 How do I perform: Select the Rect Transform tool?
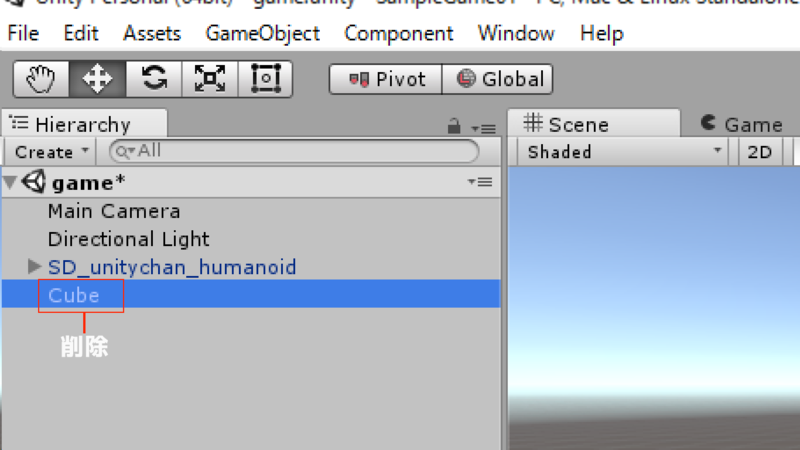(265, 79)
